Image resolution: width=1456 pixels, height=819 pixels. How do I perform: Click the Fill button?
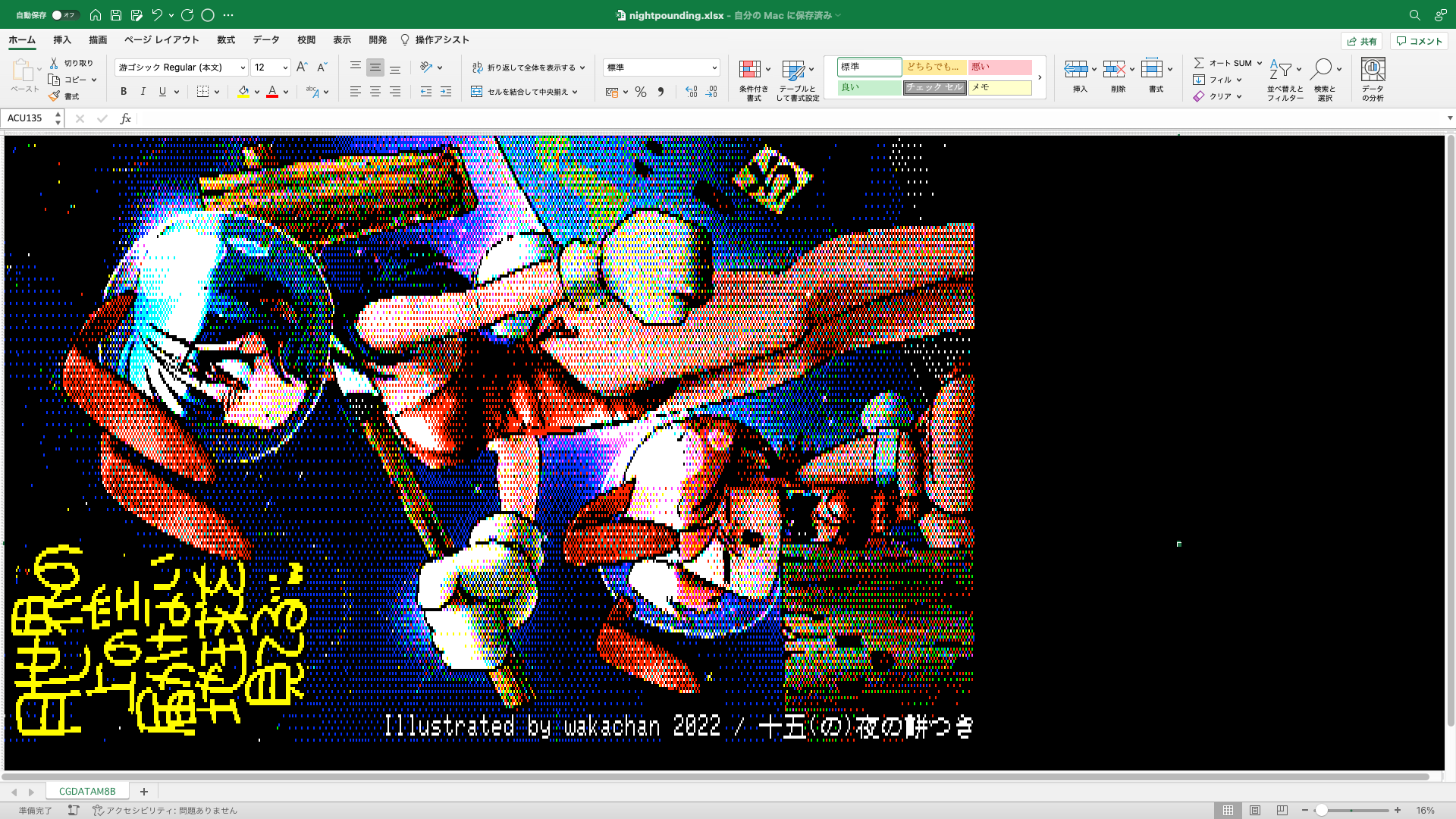pyautogui.click(x=1217, y=80)
